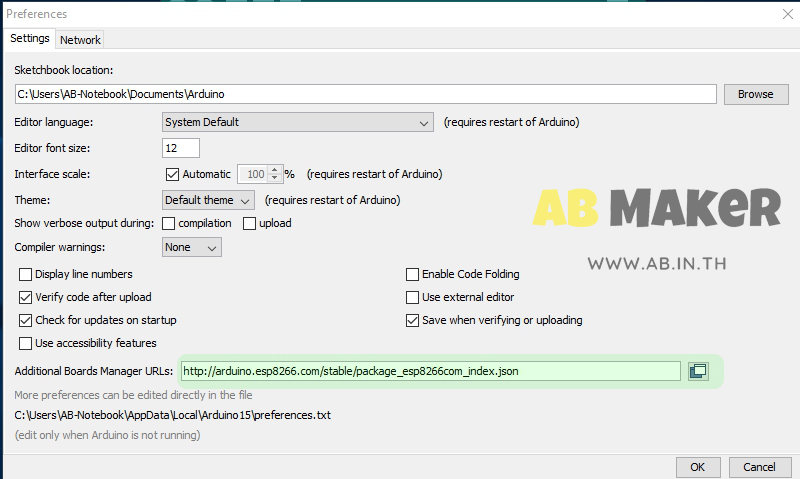Open the additional boards URLs editor window icon
The height and width of the screenshot is (479, 800).
(698, 371)
